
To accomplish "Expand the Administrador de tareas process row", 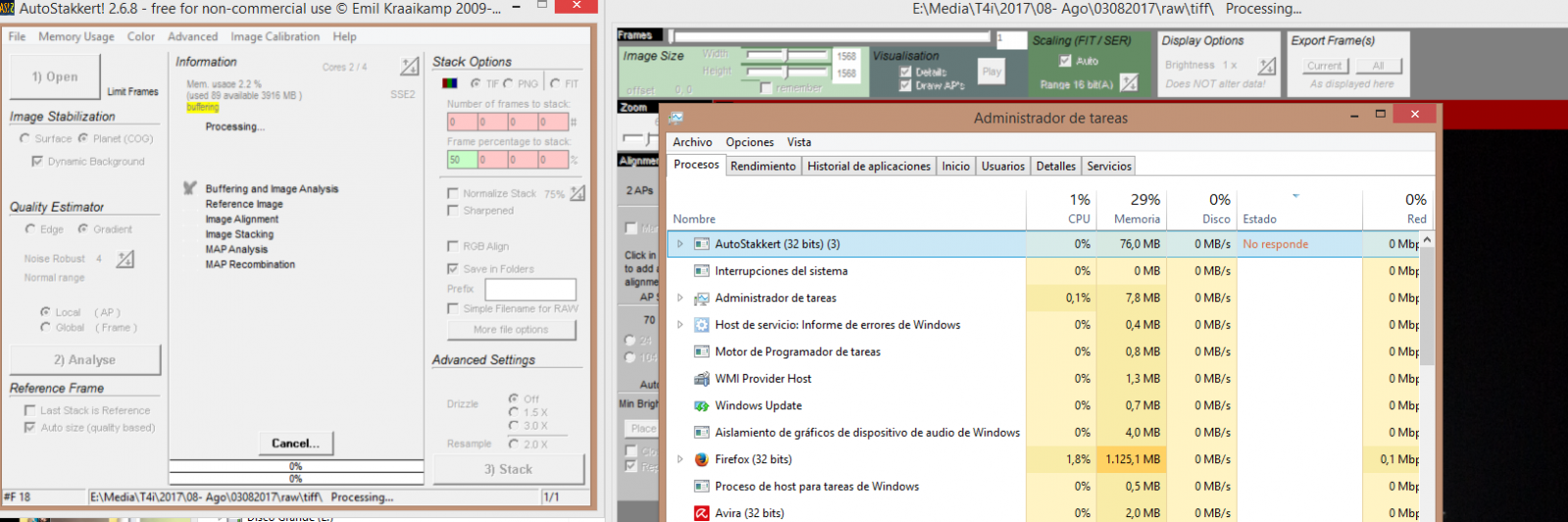I will 680,298.
